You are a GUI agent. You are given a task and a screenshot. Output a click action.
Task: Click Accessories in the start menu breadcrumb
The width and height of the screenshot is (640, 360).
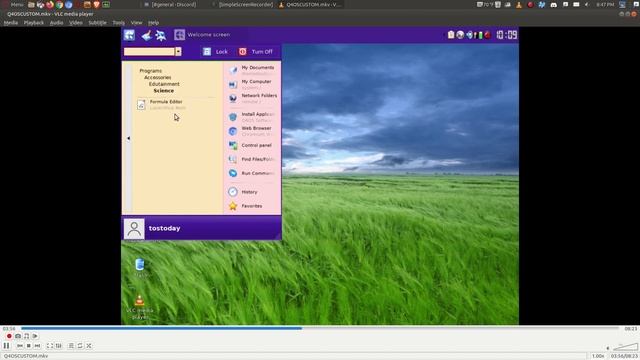click(x=158, y=77)
